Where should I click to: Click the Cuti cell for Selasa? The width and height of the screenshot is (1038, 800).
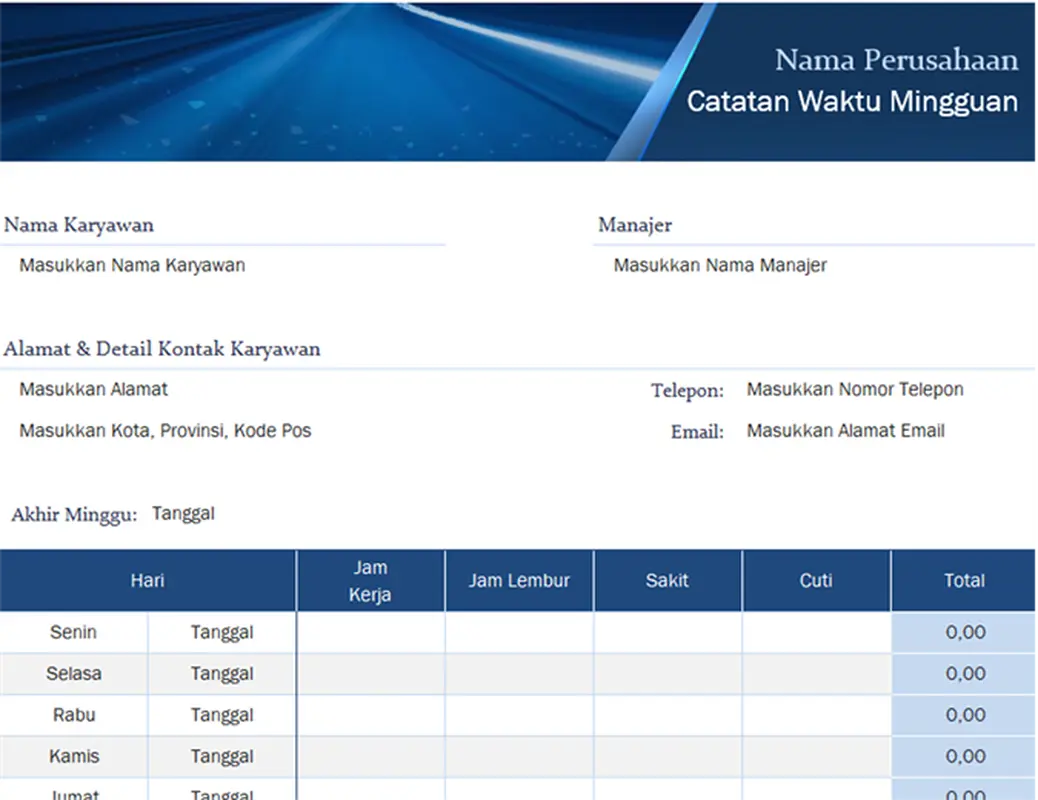(x=816, y=674)
